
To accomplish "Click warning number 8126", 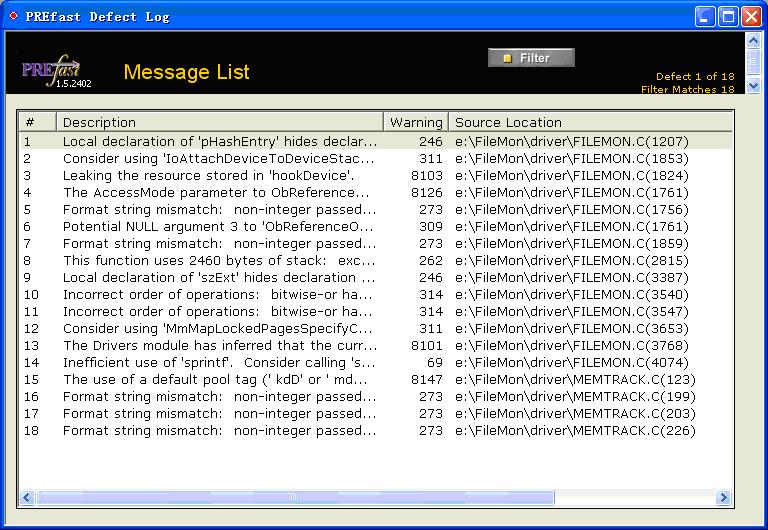I will [x=427, y=193].
